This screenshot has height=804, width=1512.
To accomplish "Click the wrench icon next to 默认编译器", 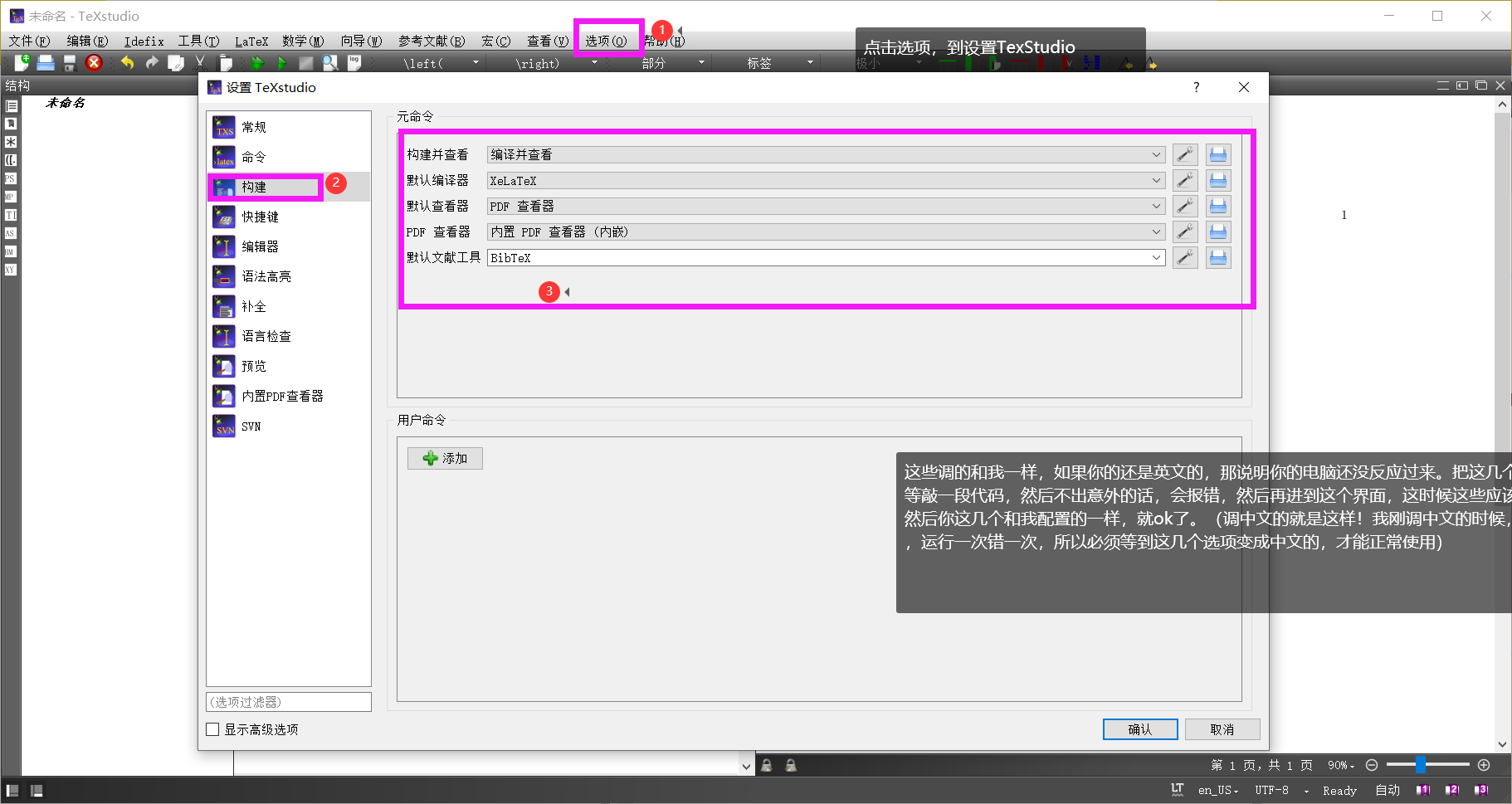I will (x=1185, y=180).
